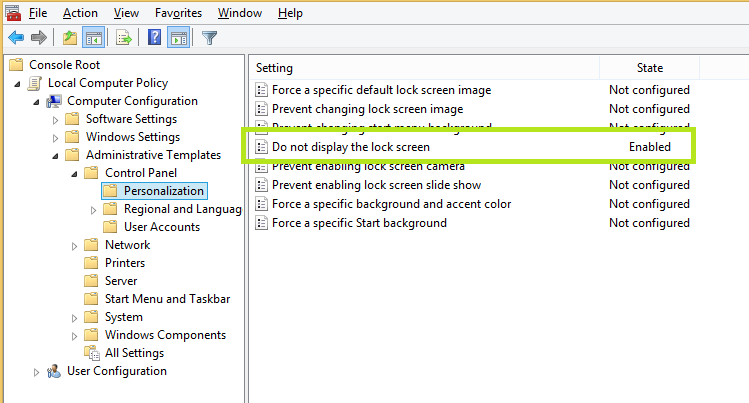The height and width of the screenshot is (403, 749).
Task: Expand the Windows Components node
Action: pyautogui.click(x=75, y=335)
